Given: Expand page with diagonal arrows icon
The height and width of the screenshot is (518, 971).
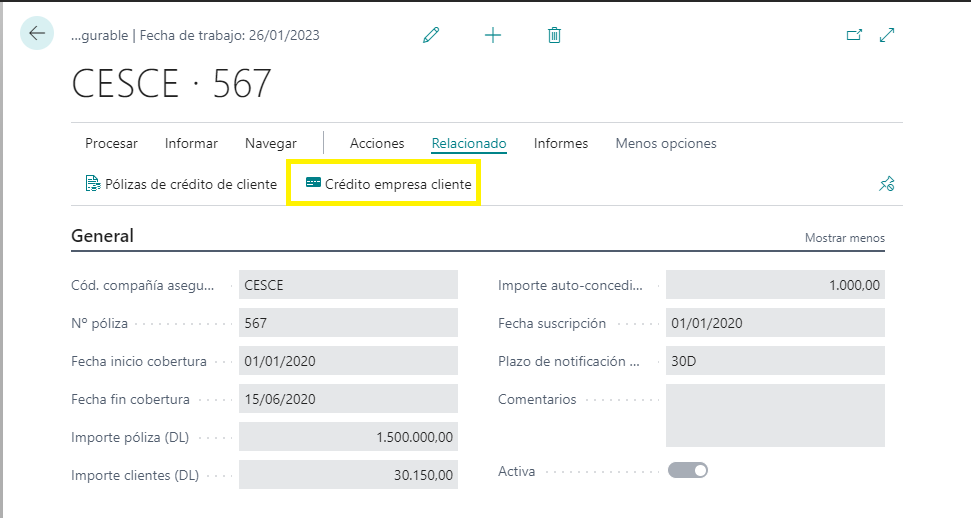Looking at the screenshot, I should coord(887,35).
